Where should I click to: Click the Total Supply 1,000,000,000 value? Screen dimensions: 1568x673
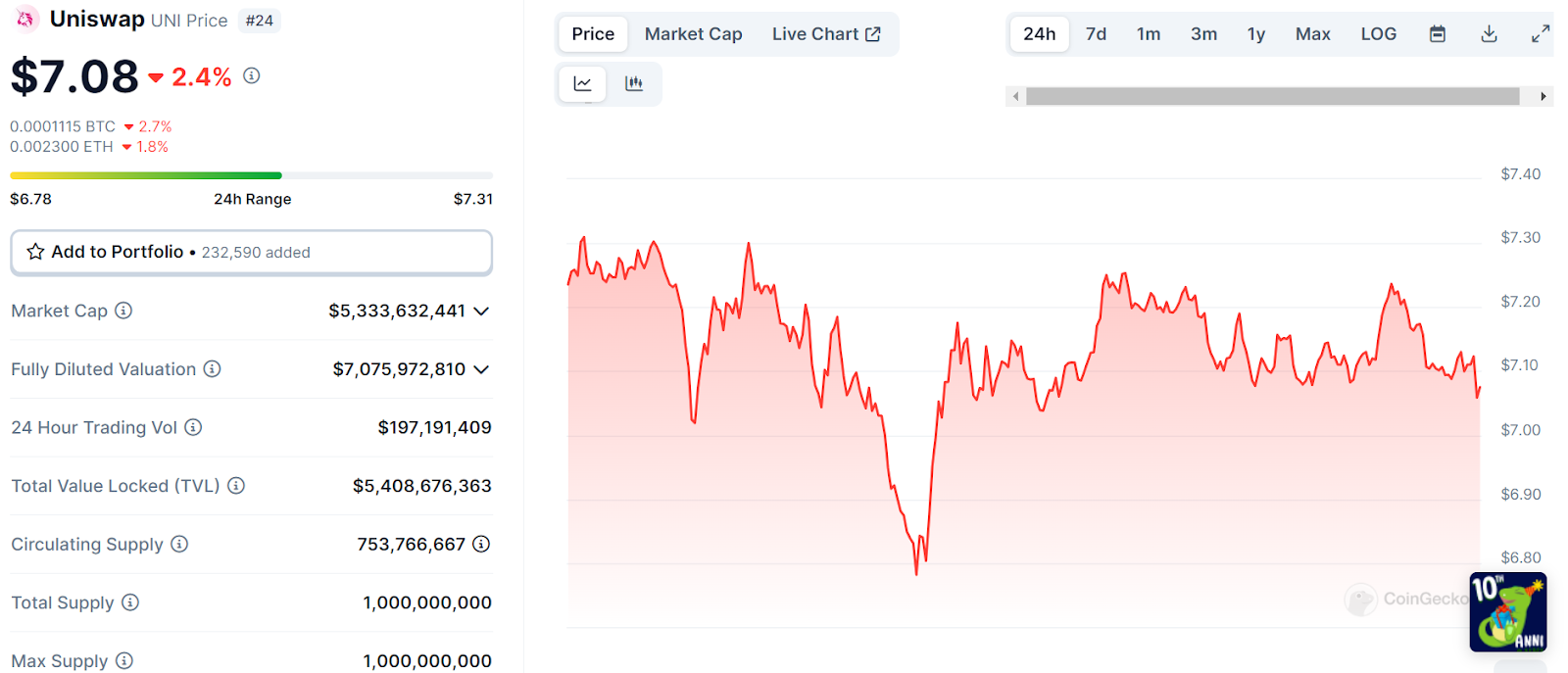(x=427, y=602)
